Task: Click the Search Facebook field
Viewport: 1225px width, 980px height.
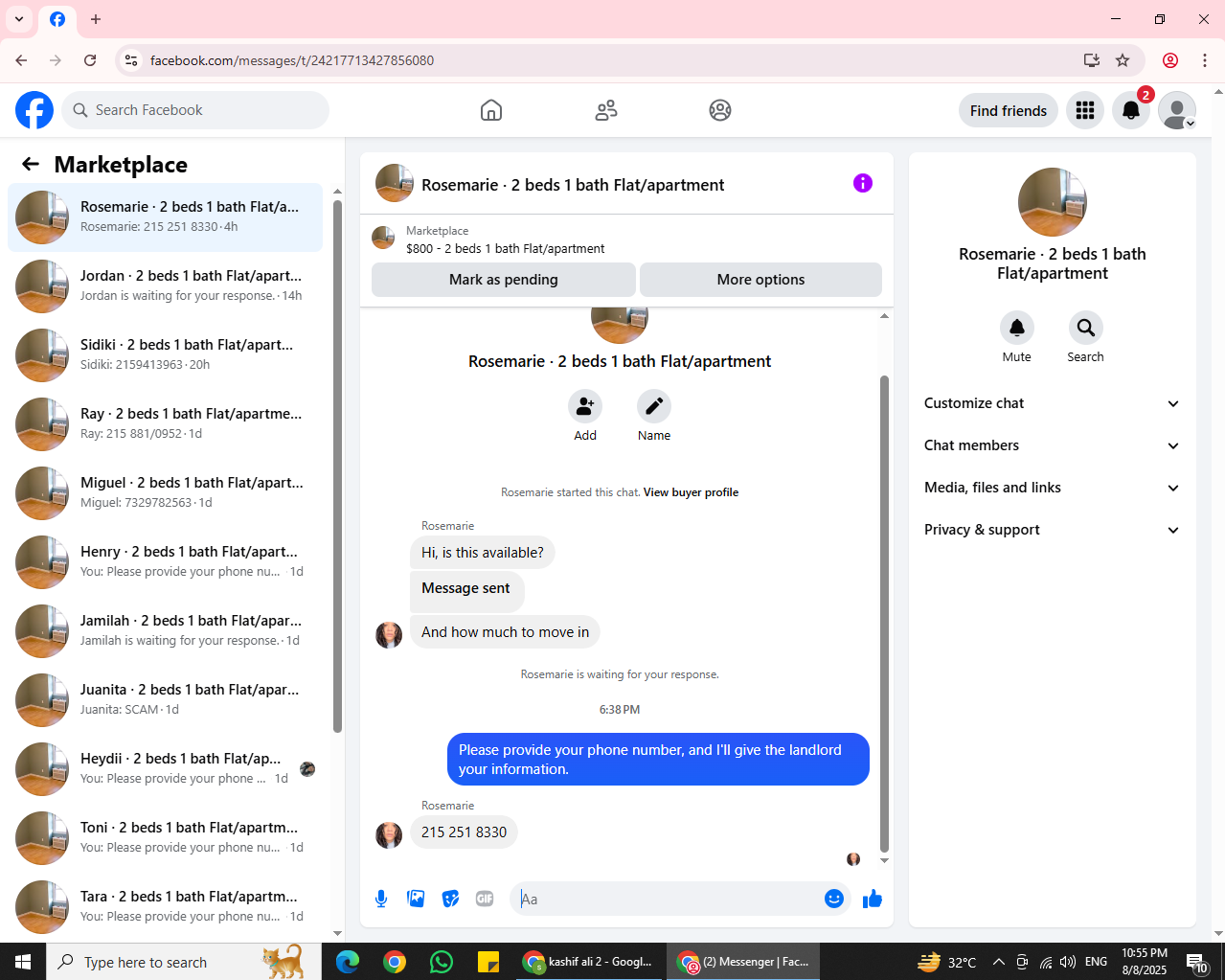Action: [195, 110]
